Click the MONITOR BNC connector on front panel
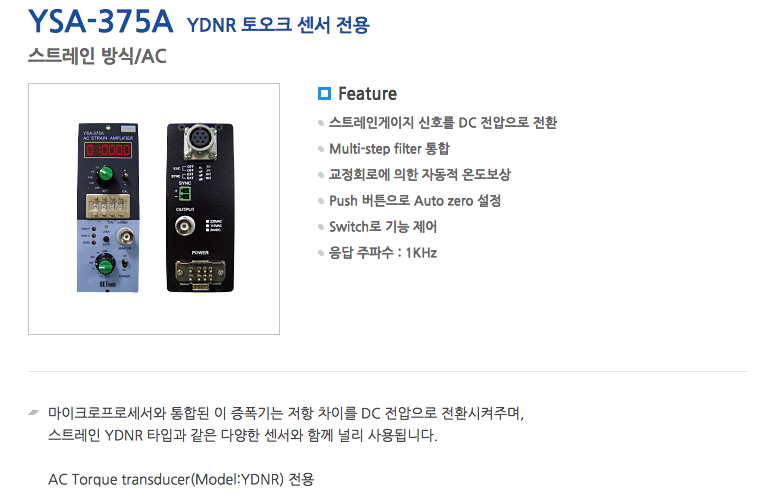The width and height of the screenshot is (770, 503). click(x=125, y=237)
